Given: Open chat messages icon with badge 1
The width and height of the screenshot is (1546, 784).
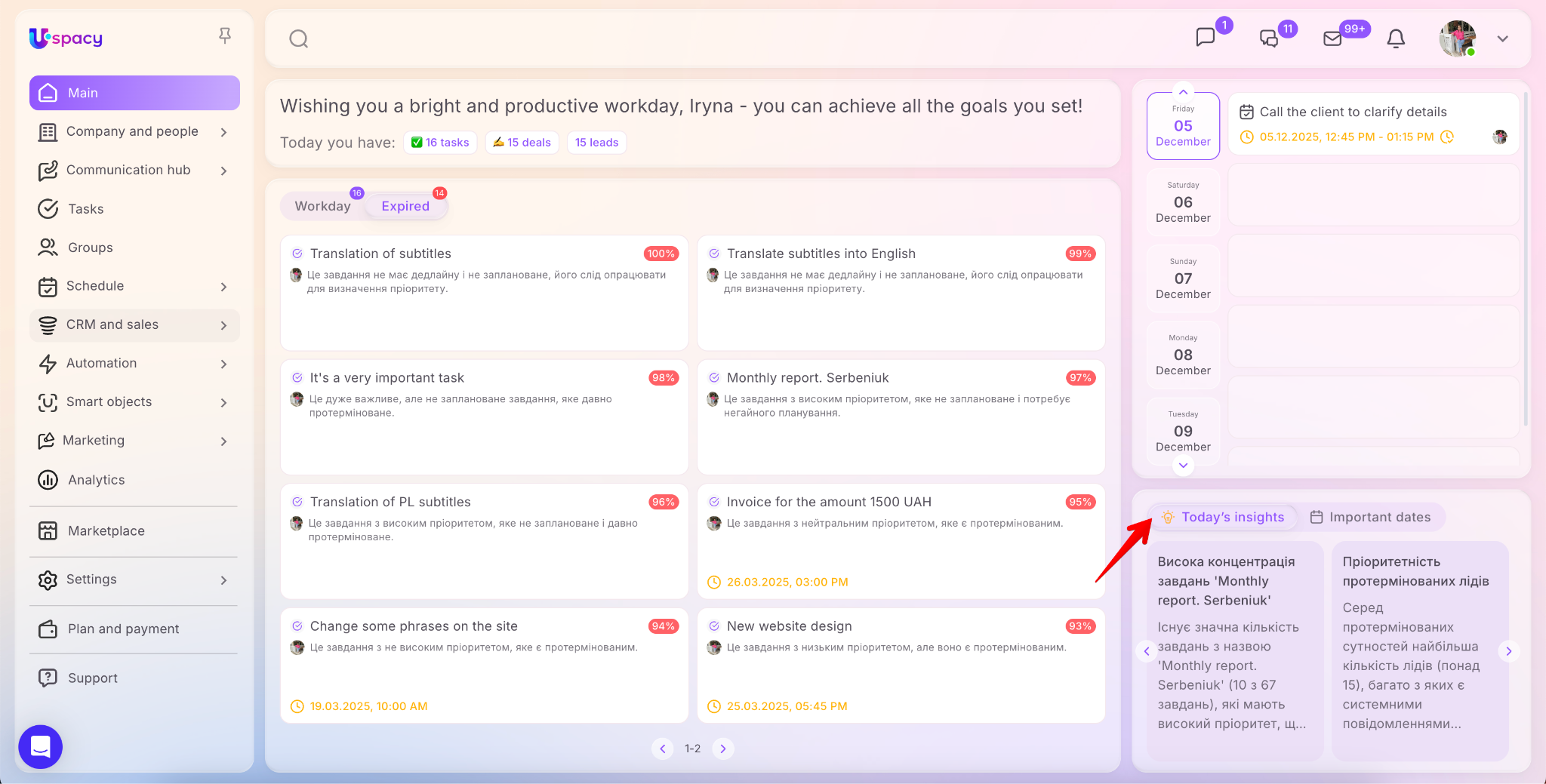Looking at the screenshot, I should point(1206,37).
